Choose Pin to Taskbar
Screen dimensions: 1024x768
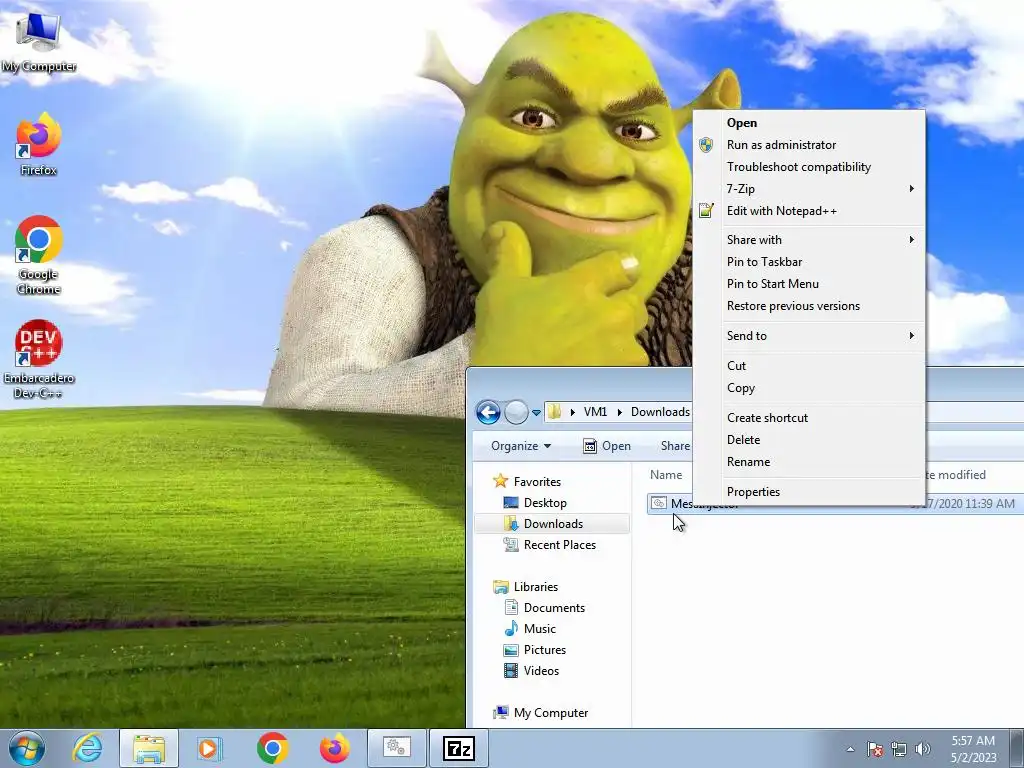point(808,262)
